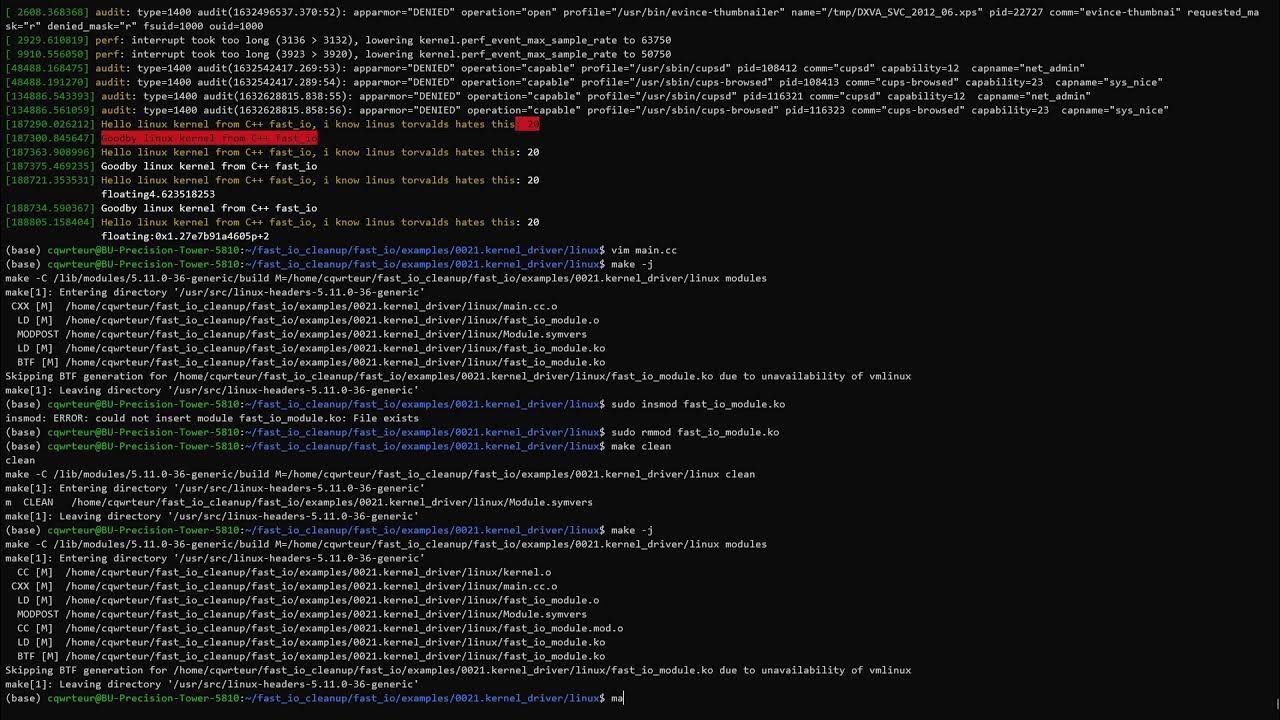Click the timestamp [187375.469235]

50,166
